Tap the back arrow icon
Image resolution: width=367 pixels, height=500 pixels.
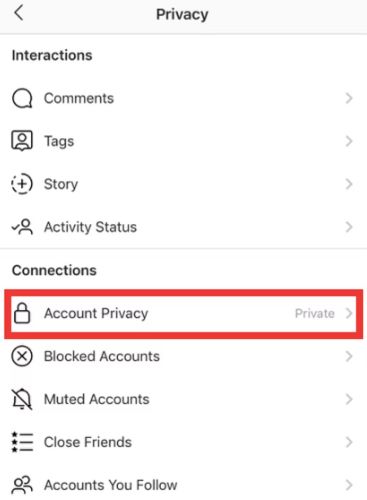tap(19, 13)
